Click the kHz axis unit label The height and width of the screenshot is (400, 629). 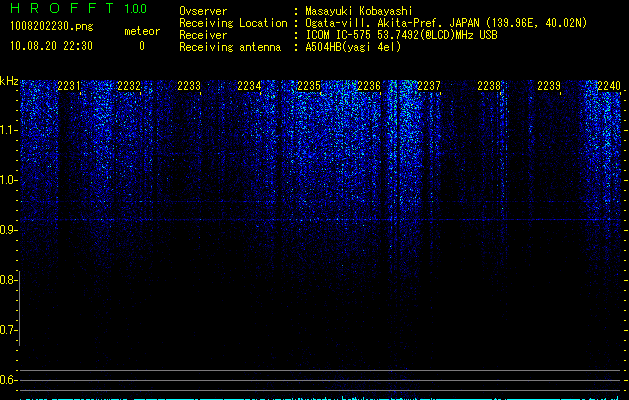pos(9,81)
